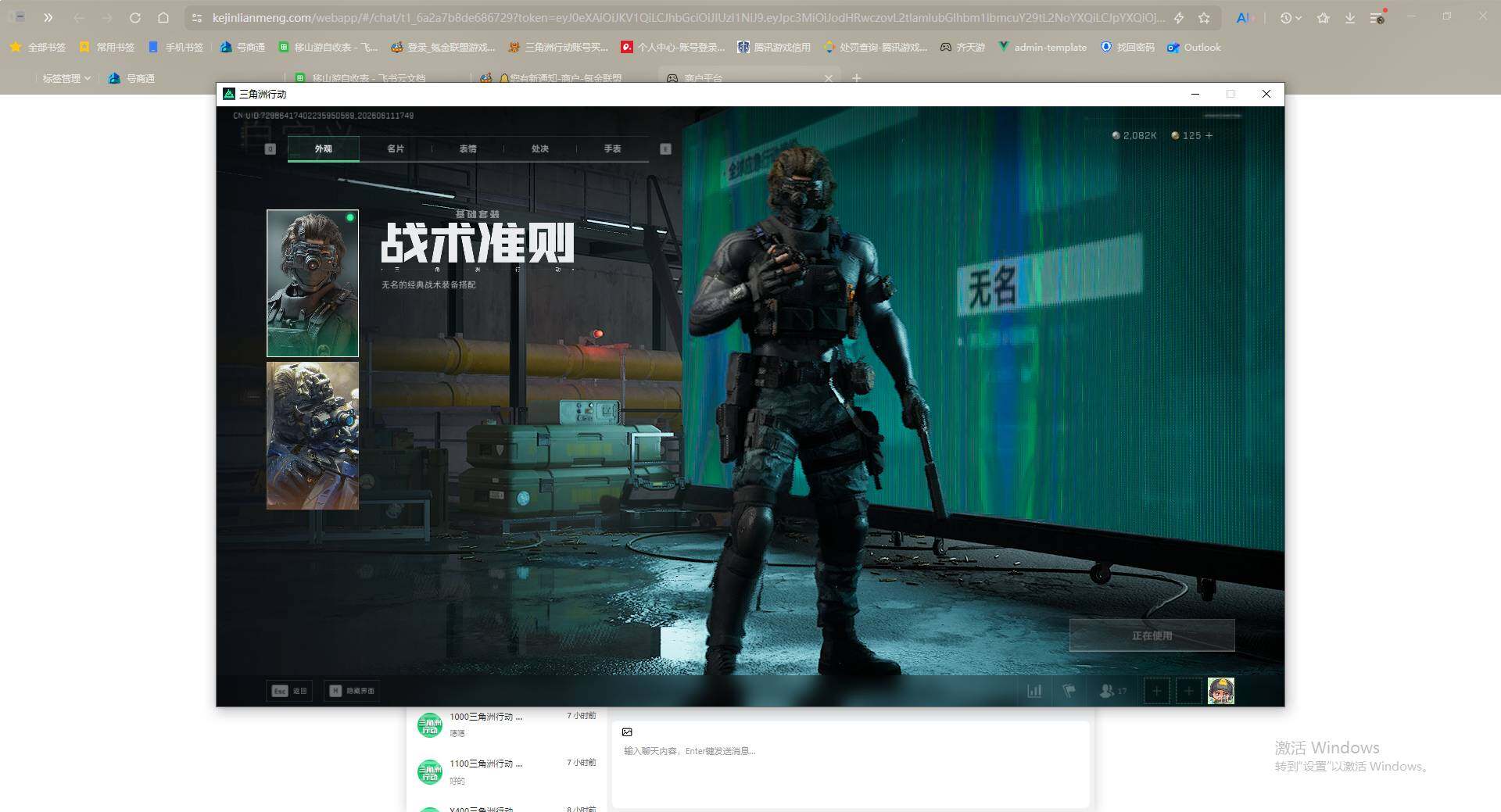Click the E next-tab key icon
This screenshot has height=812, width=1501.
tap(666, 148)
